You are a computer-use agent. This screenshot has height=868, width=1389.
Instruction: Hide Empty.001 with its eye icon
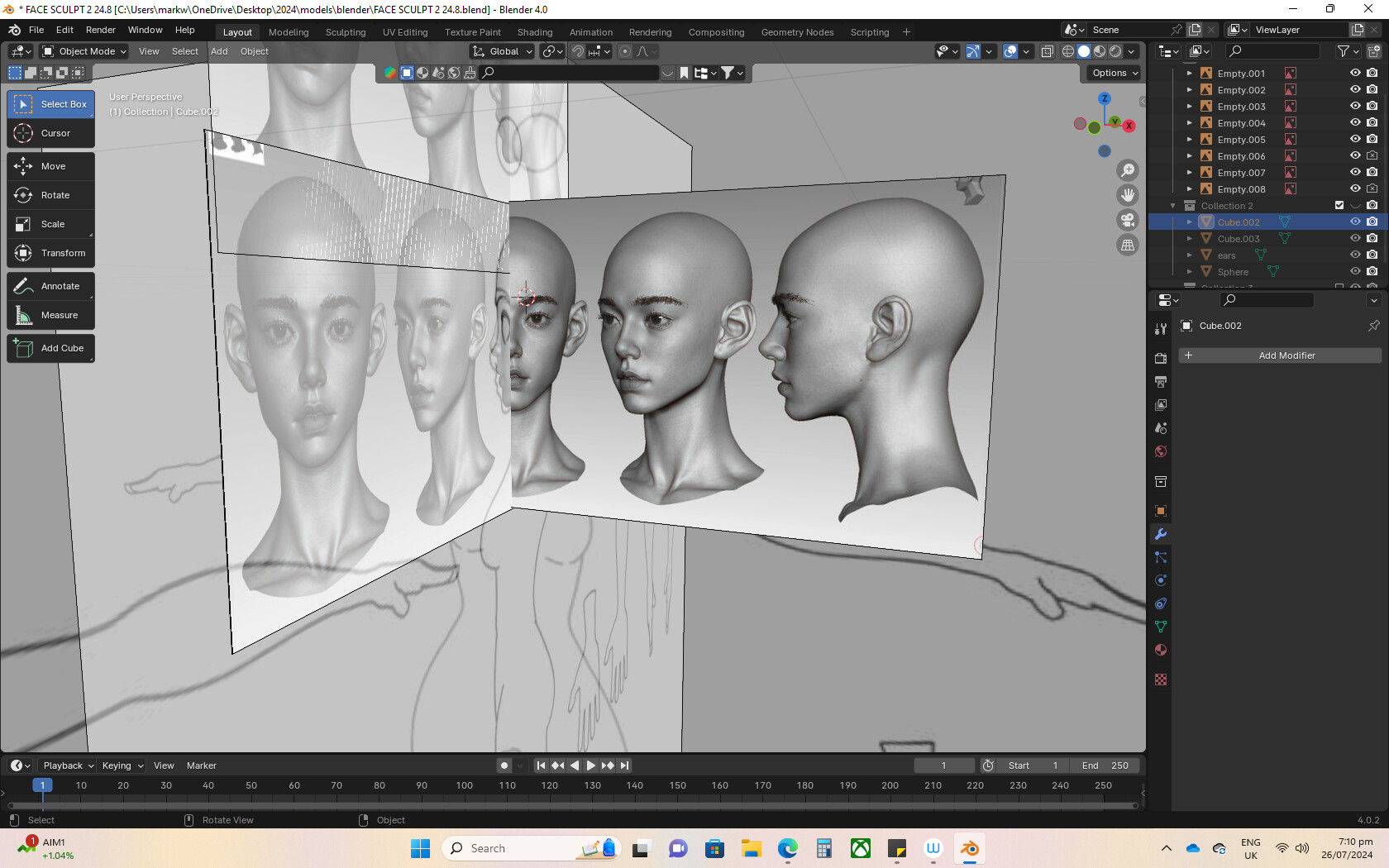(x=1355, y=73)
